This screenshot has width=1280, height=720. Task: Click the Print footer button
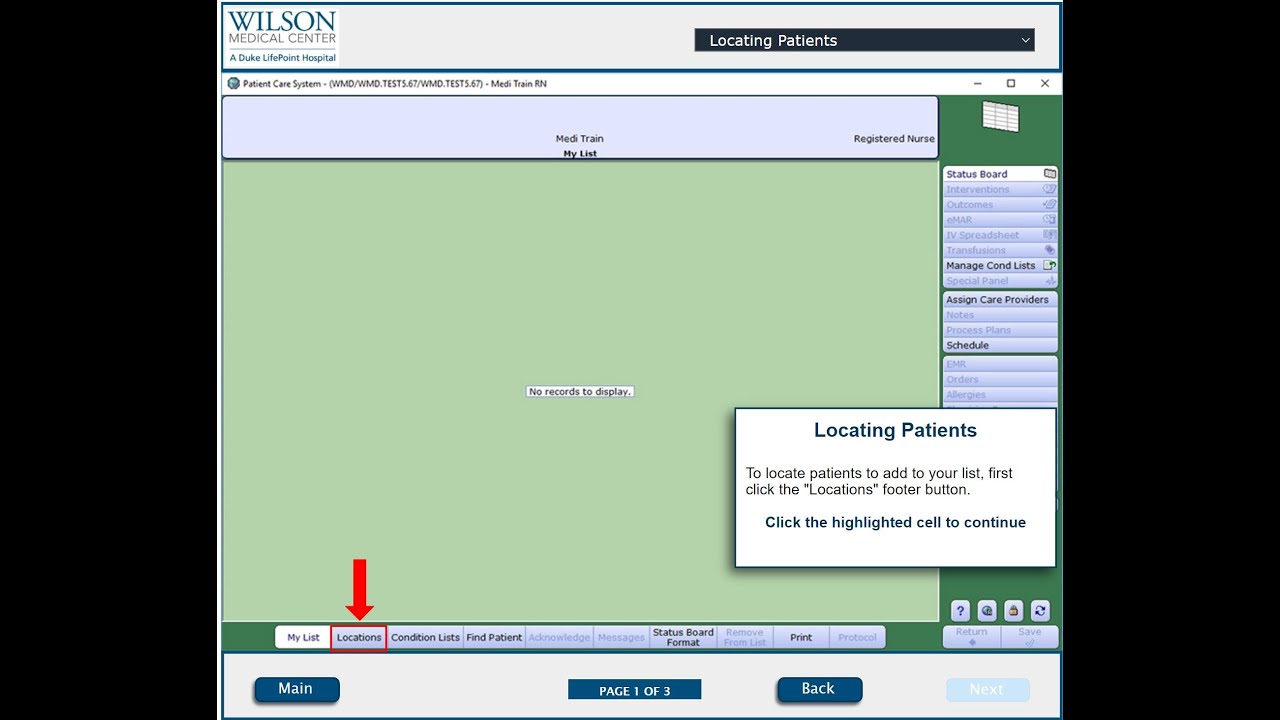click(801, 638)
